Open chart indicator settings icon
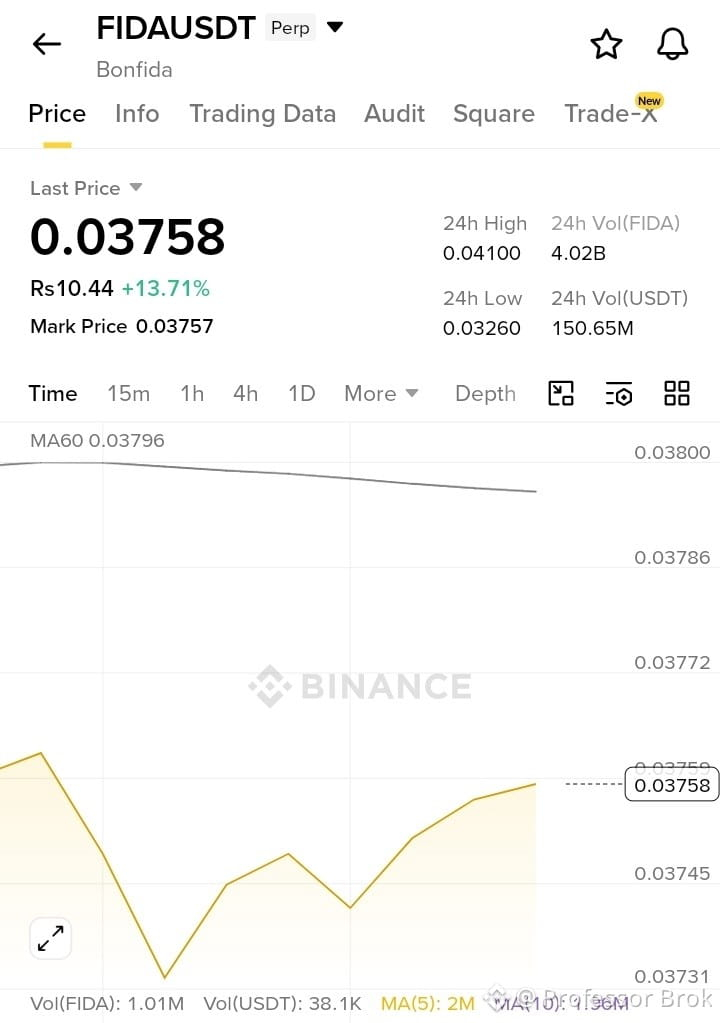Image resolution: width=720 pixels, height=1023 pixels. (619, 393)
